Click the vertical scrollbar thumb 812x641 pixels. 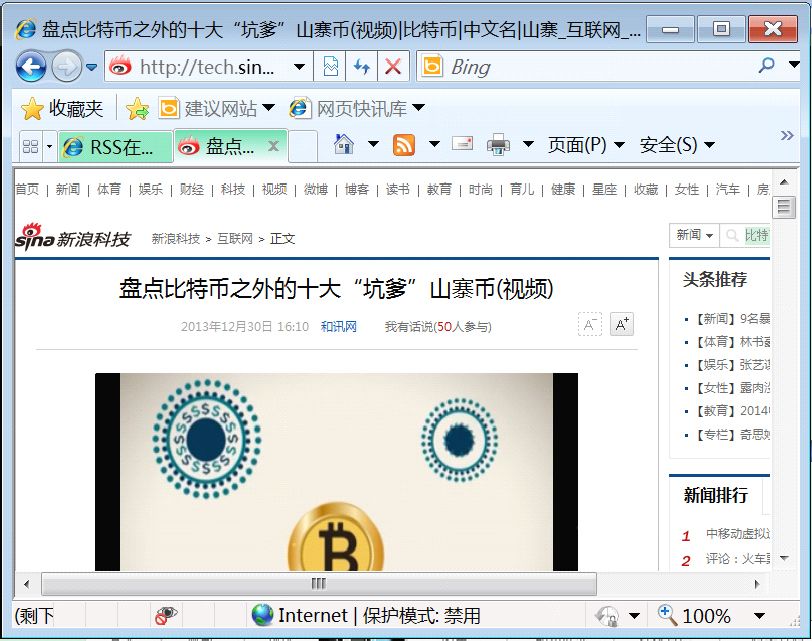784,208
